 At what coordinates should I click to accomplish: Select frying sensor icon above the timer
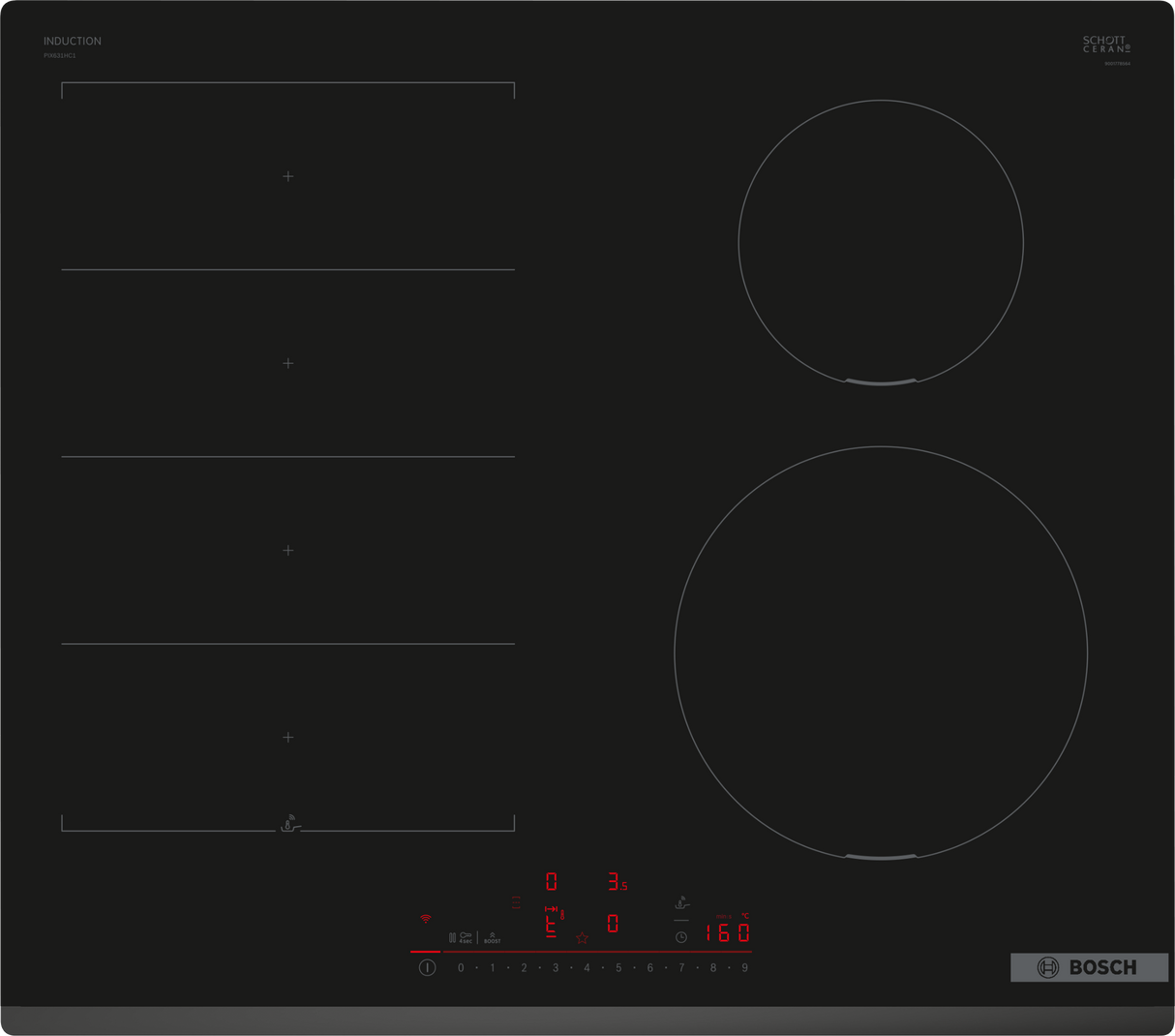coord(681,903)
